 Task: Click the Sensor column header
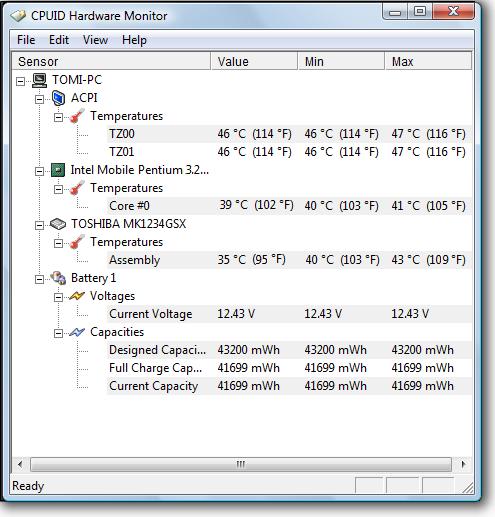(111, 61)
